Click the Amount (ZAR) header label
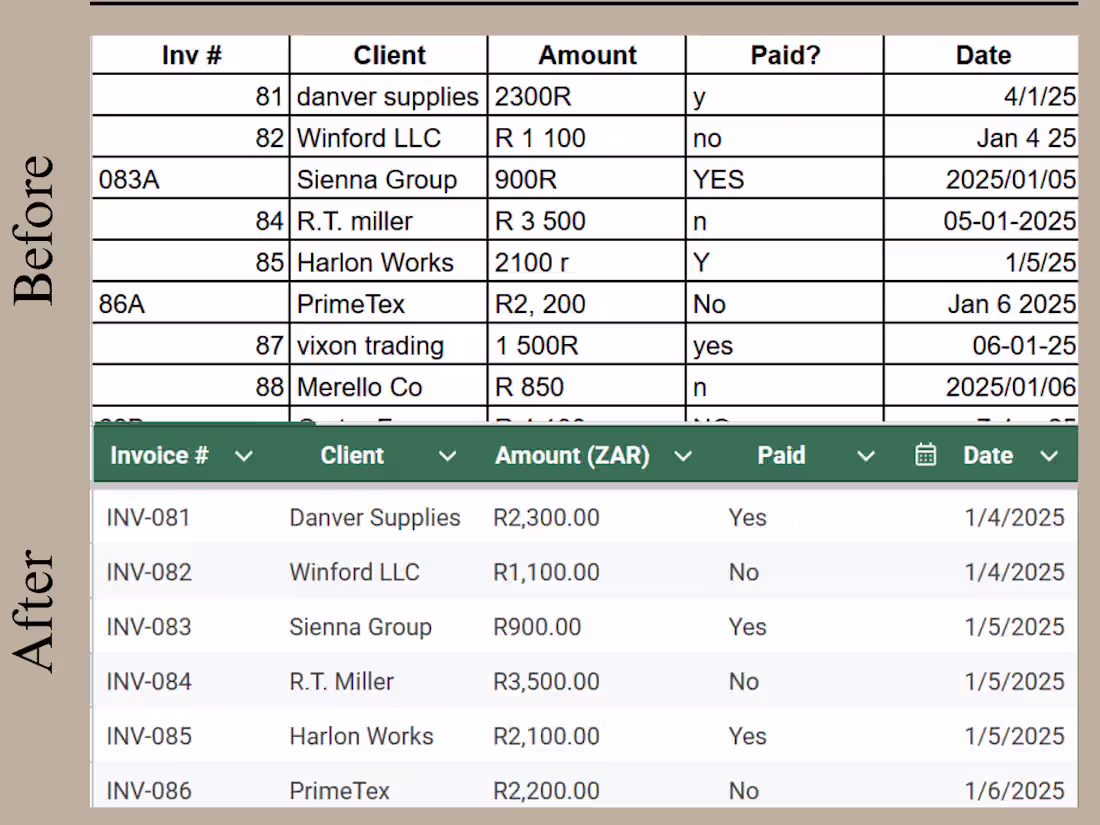1100x825 pixels. click(x=571, y=455)
